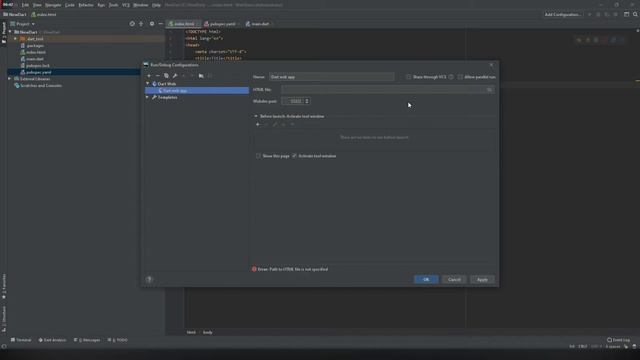Click body breadcrumb in editor

(207, 332)
